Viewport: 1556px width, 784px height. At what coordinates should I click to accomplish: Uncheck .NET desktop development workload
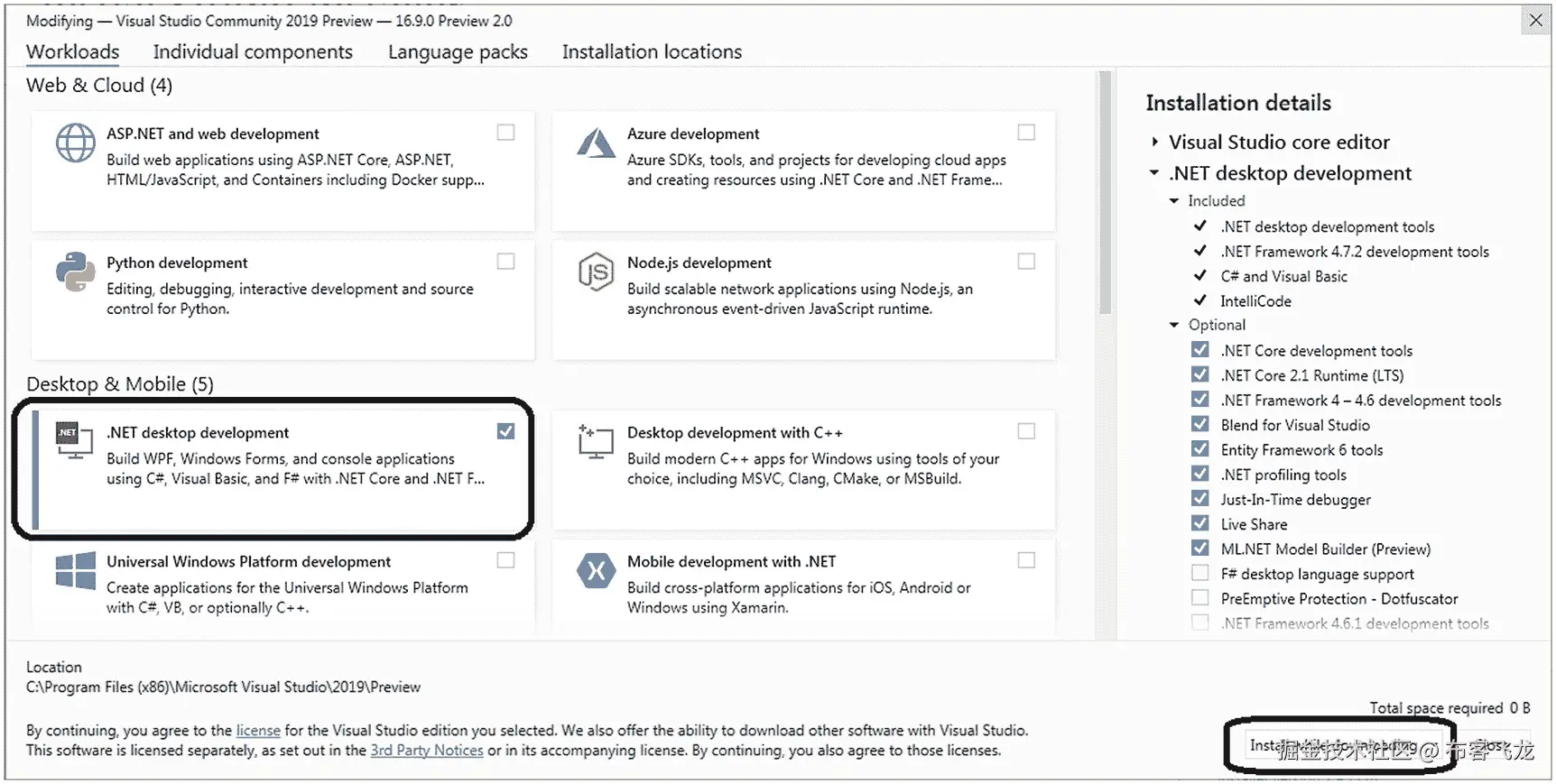(x=506, y=431)
